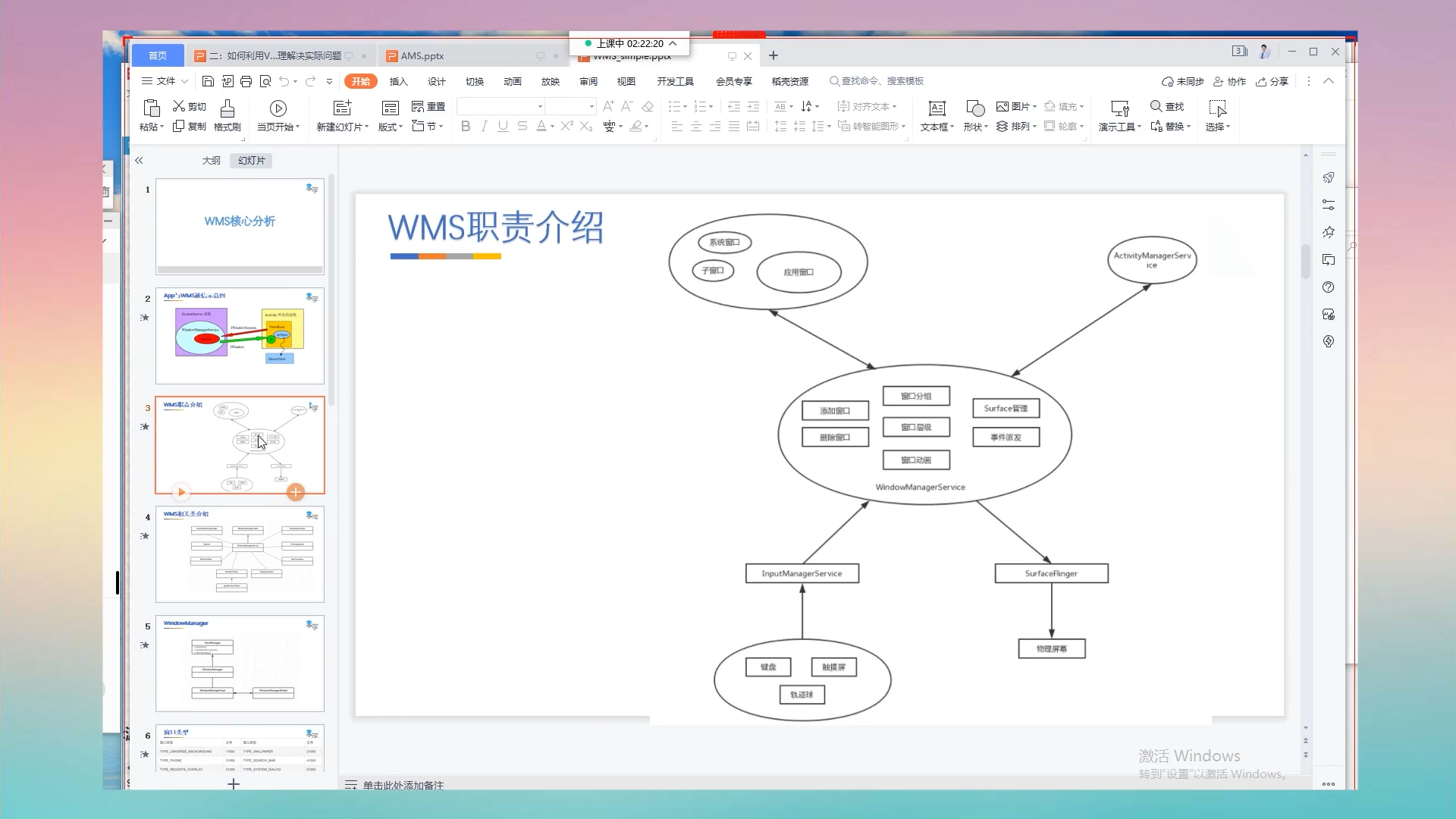Insert a text box (文本框)

coord(937,109)
